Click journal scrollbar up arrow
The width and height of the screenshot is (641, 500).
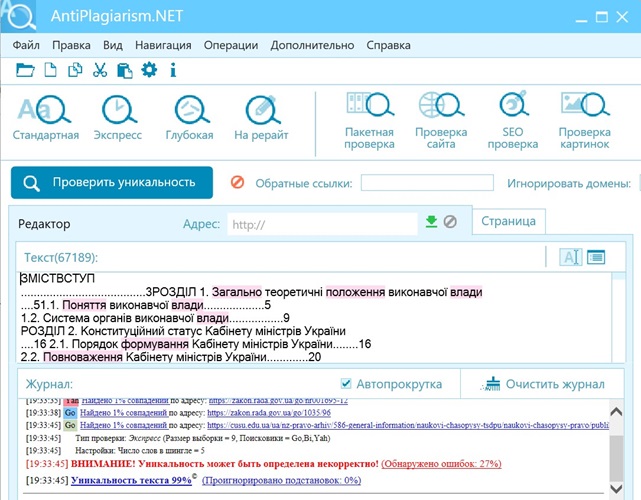(x=616, y=412)
